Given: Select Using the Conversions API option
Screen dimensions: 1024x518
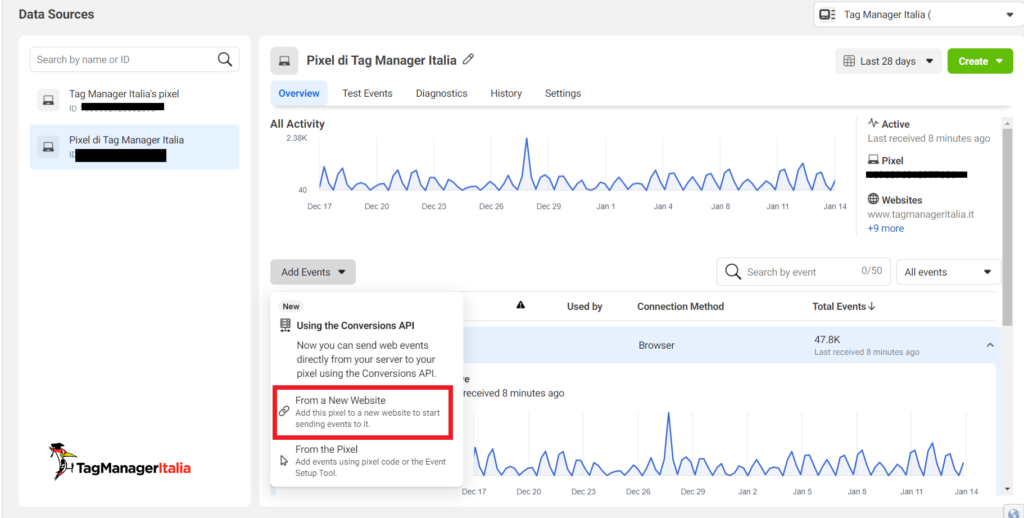Looking at the screenshot, I should [364, 349].
